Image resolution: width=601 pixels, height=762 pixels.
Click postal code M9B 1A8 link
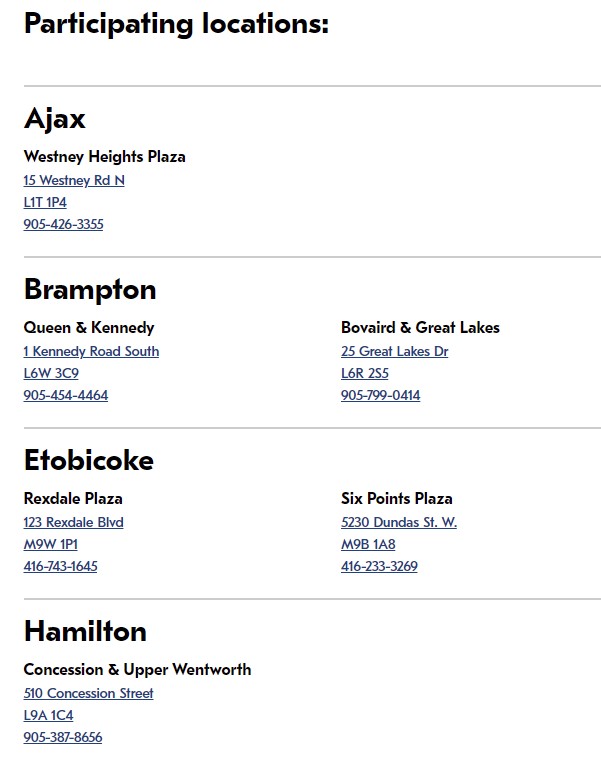click(368, 544)
